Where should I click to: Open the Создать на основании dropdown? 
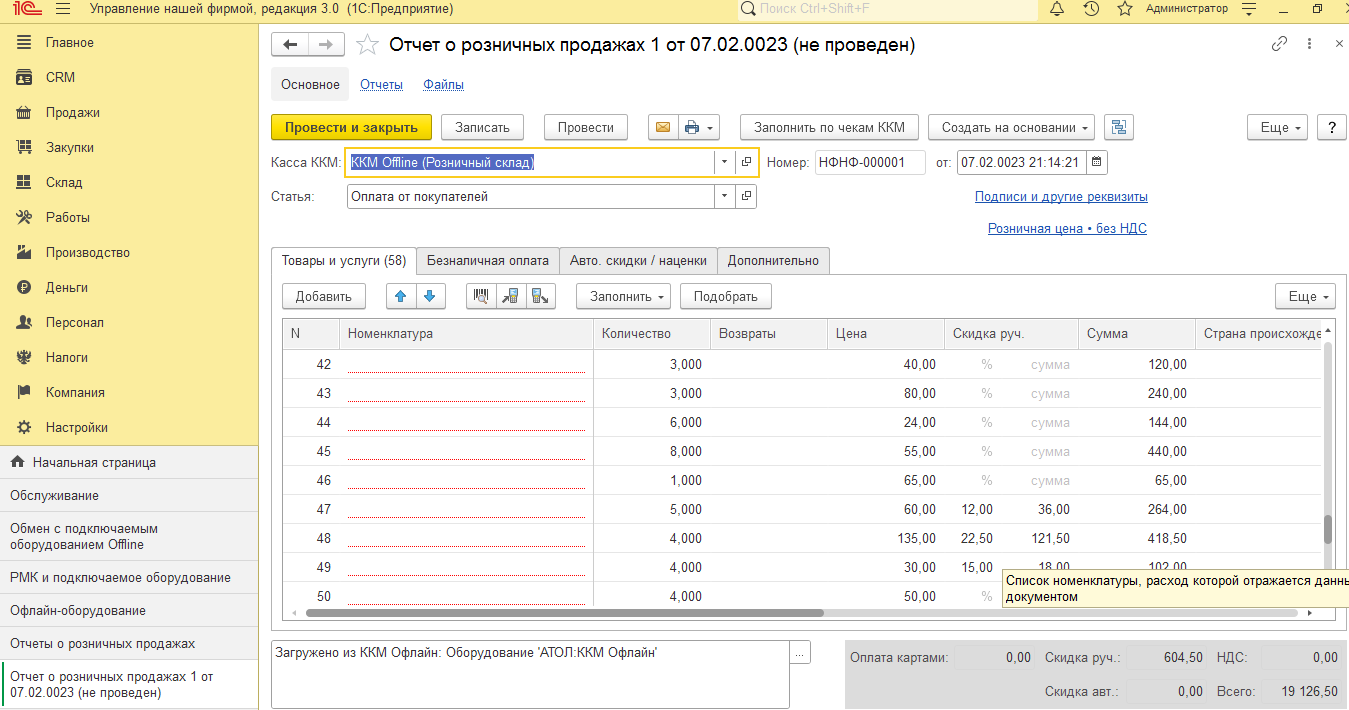click(1011, 128)
